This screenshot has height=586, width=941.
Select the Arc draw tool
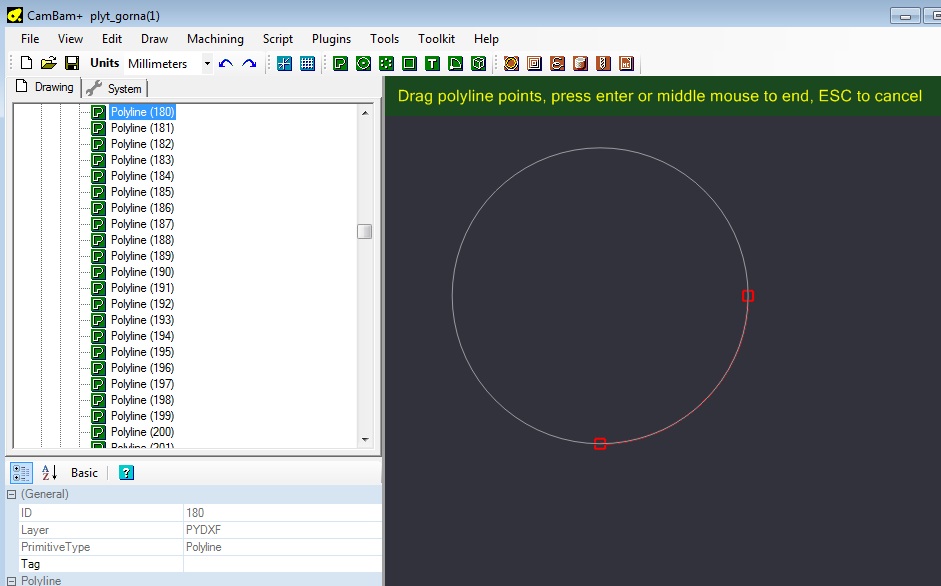click(x=455, y=63)
